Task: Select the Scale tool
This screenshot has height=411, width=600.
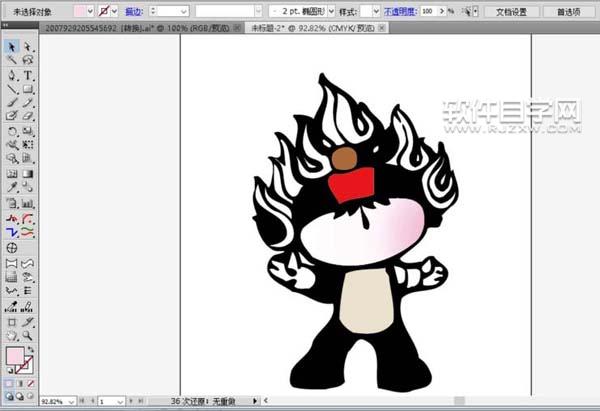Action: [x=27, y=131]
